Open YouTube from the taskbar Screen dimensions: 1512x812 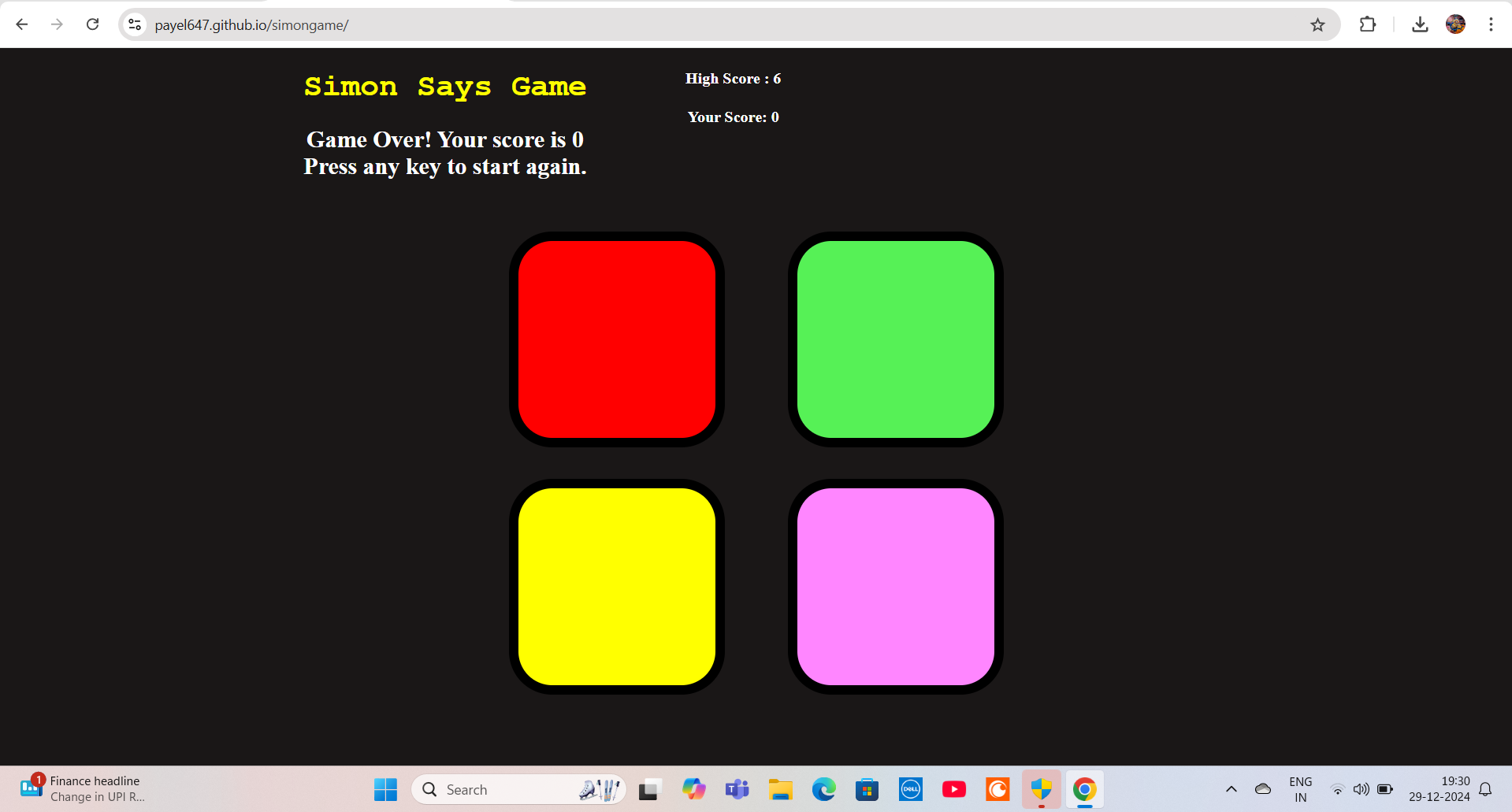click(x=953, y=789)
